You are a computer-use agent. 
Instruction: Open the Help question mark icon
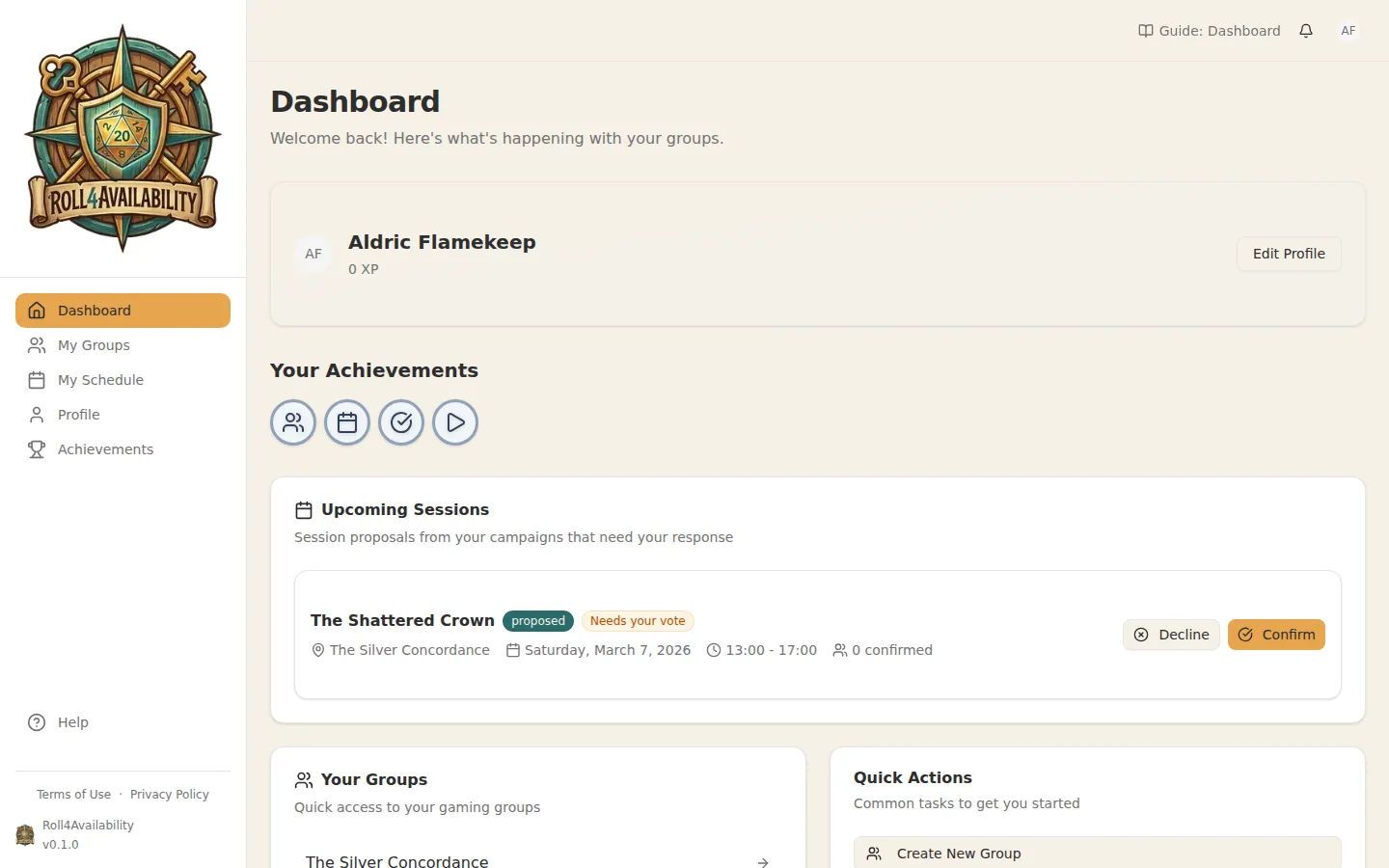(x=36, y=721)
